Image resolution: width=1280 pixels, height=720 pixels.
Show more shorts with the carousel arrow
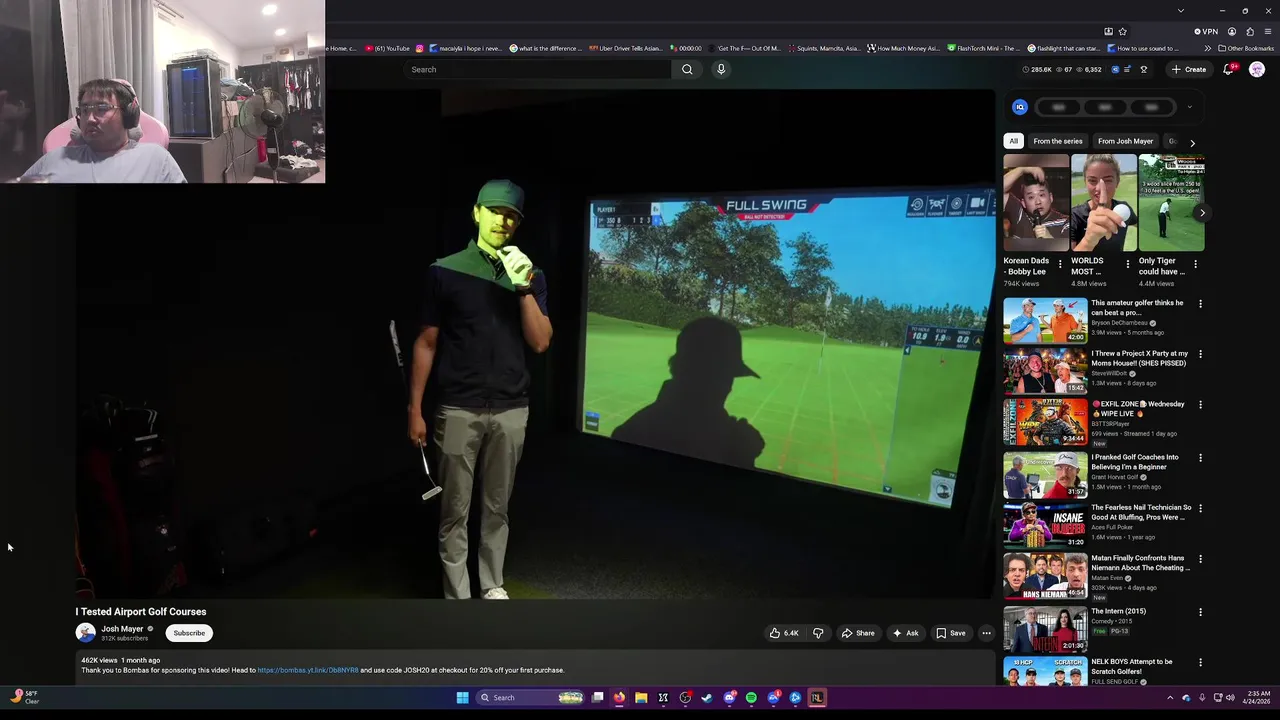pyautogui.click(x=1202, y=212)
